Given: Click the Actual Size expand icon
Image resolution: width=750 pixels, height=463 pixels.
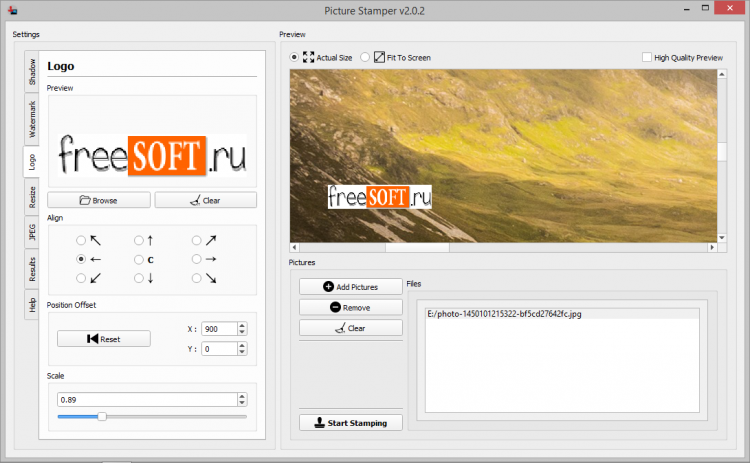Looking at the screenshot, I should (309, 57).
